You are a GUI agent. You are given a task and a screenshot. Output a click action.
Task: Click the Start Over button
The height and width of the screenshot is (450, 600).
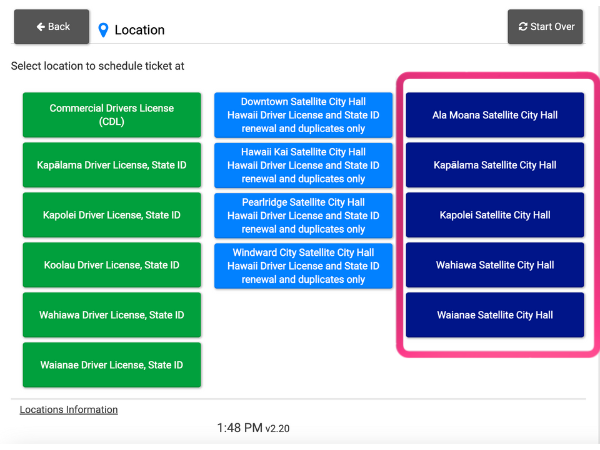tap(545, 26)
